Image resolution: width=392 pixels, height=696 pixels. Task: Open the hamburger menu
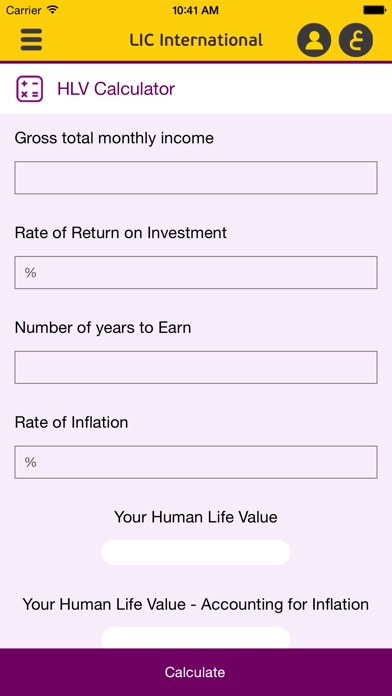click(x=31, y=40)
